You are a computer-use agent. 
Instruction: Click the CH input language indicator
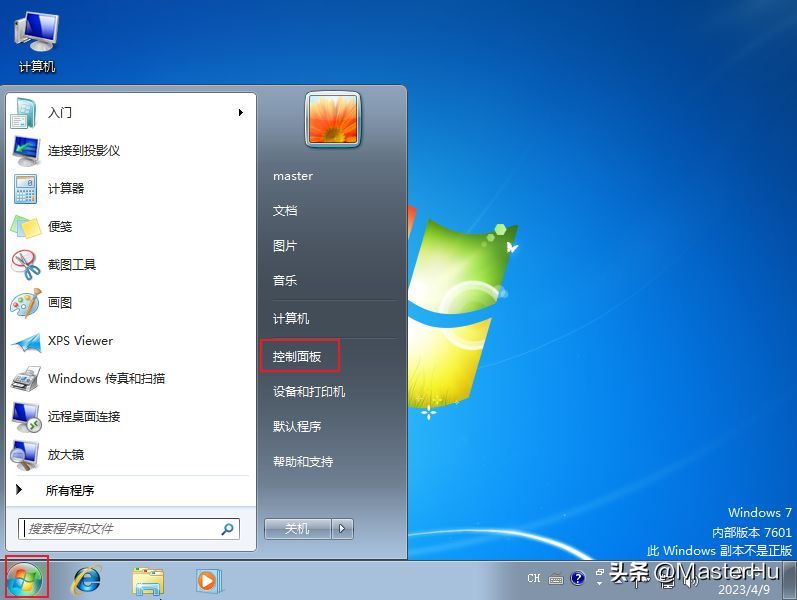pyautogui.click(x=534, y=578)
